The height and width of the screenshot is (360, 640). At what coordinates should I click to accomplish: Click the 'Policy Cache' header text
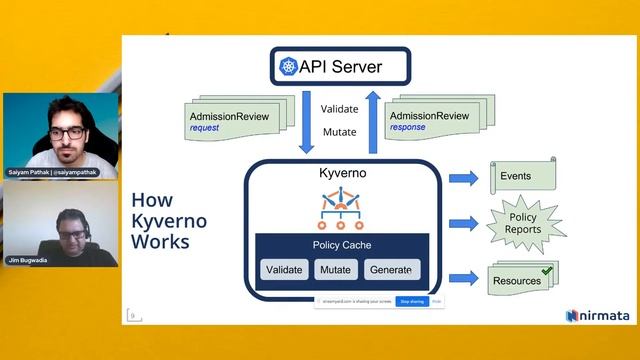(342, 245)
